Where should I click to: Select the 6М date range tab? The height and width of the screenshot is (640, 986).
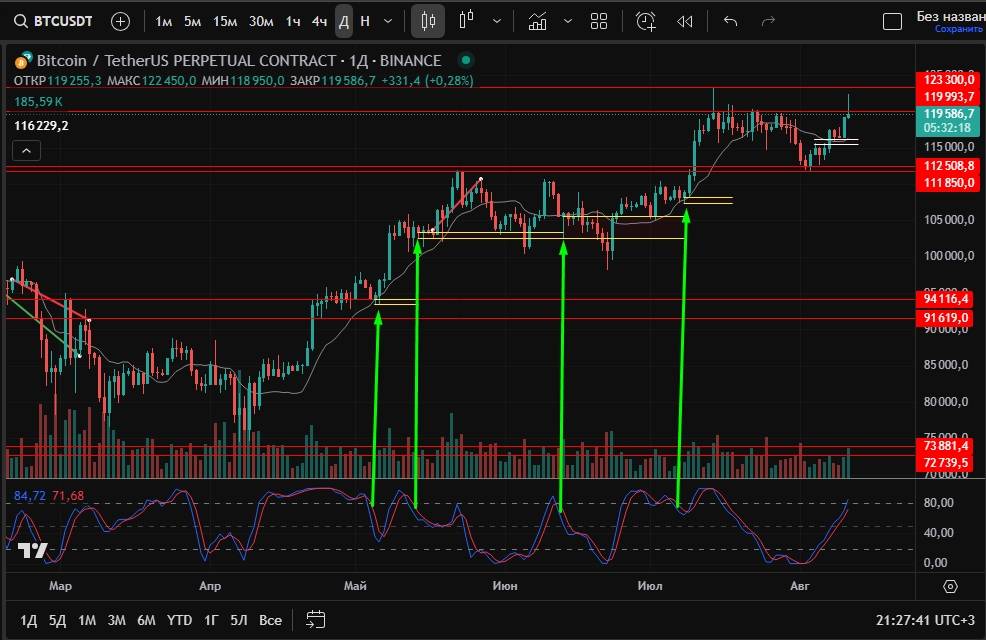(146, 620)
